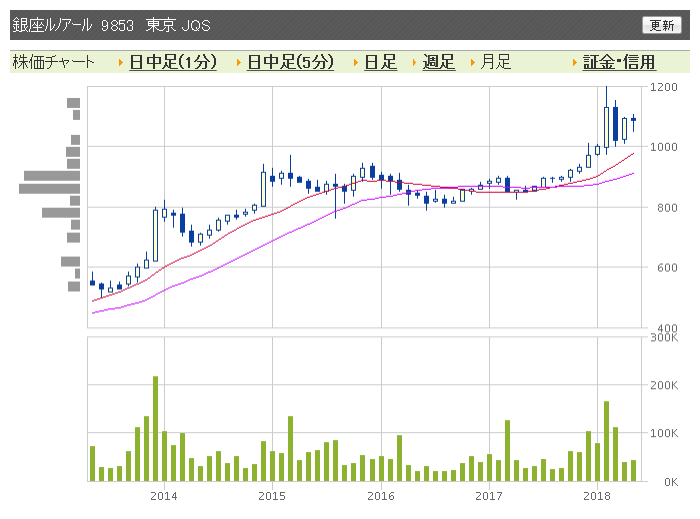Click the orange arrow beside 日足
The width and height of the screenshot is (700, 519).
(x=356, y=62)
